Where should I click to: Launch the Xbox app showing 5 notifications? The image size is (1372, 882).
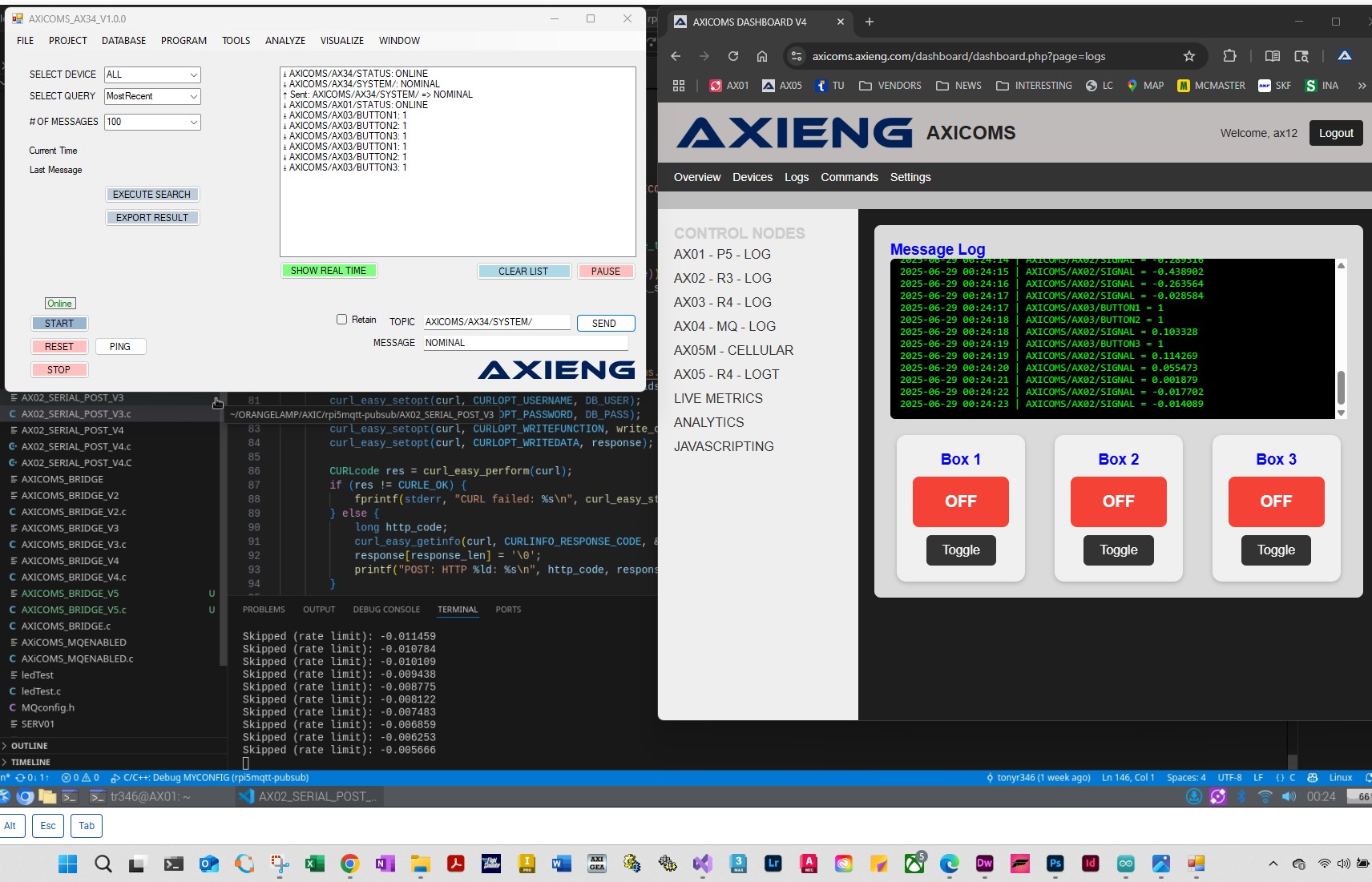click(x=914, y=864)
